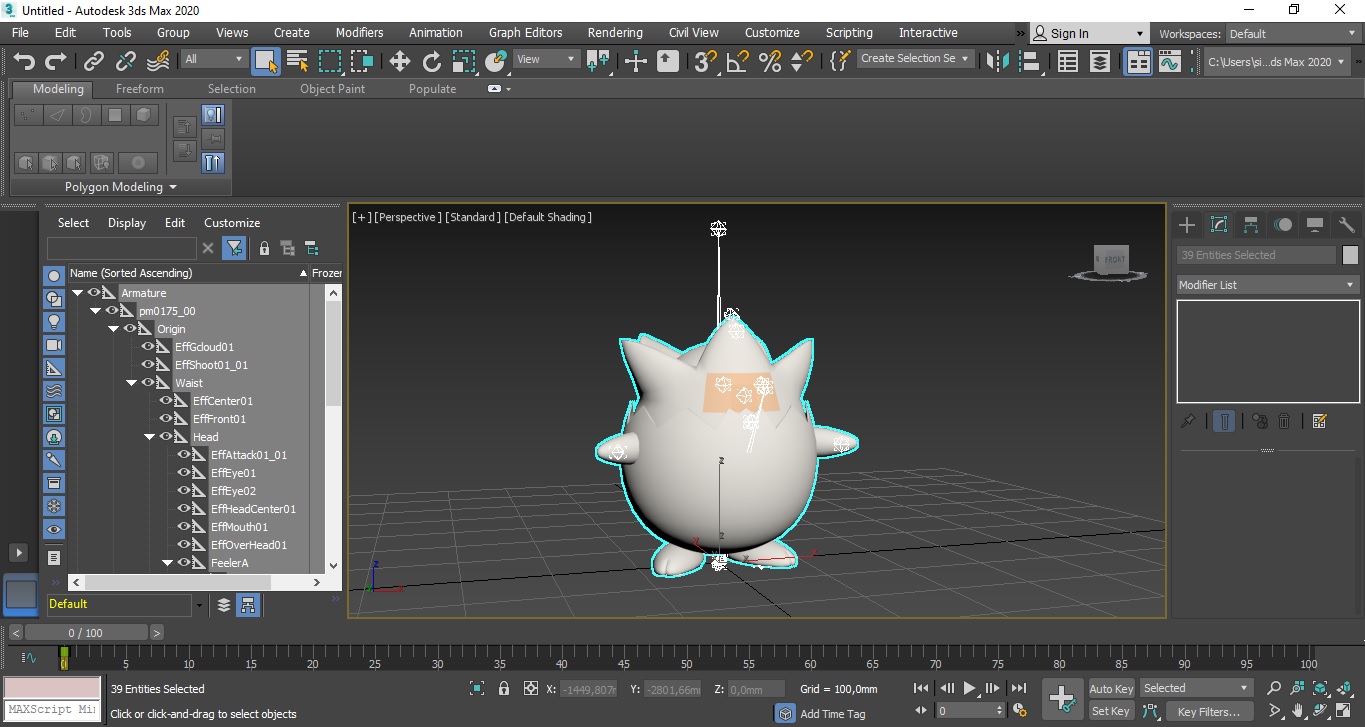Viewport: 1365px width, 727px height.
Task: Open the Hierarchy tab in command panel
Action: tap(1251, 225)
